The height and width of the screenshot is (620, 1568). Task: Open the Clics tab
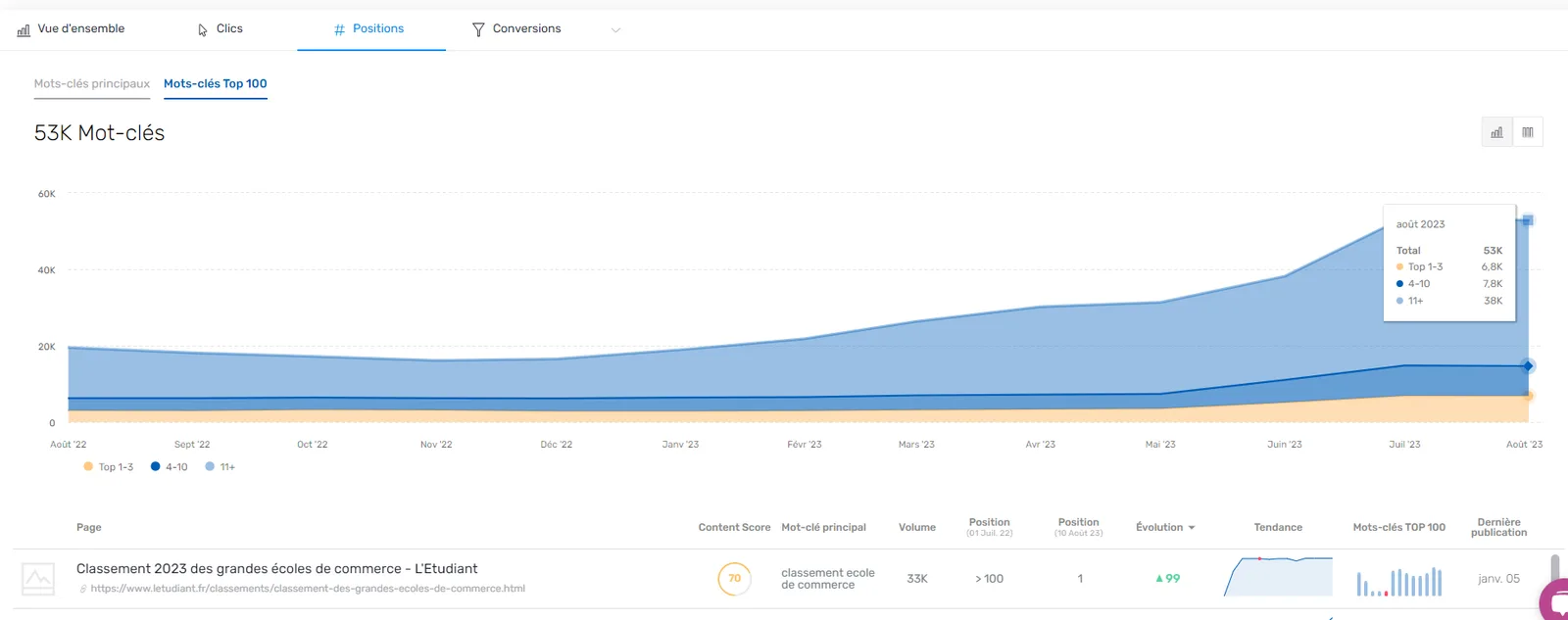220,29
